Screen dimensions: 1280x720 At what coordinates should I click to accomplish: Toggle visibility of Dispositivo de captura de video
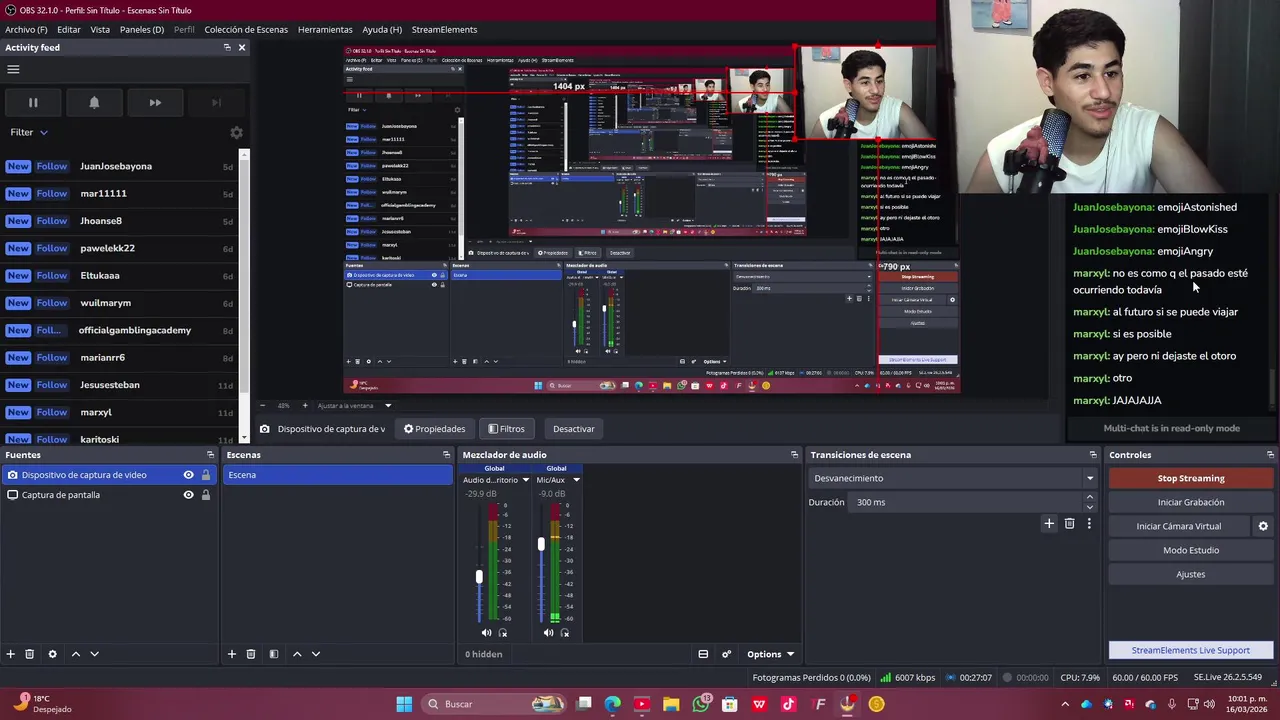(188, 475)
